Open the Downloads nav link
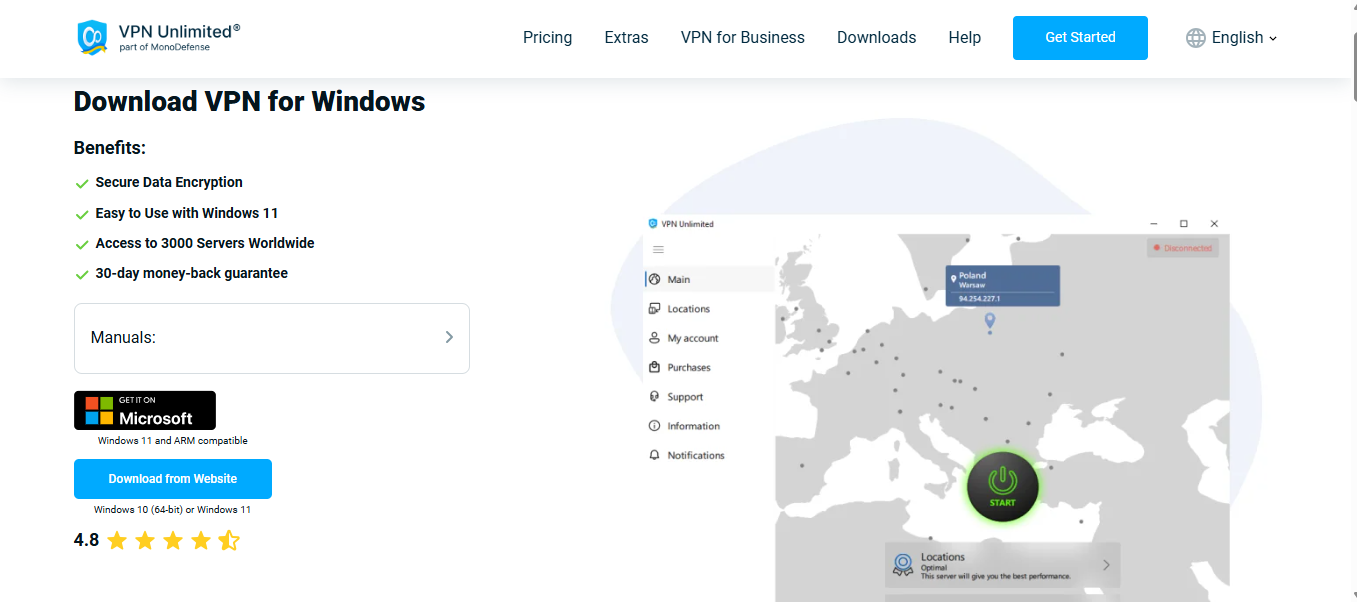This screenshot has width=1357, height=602. pyautogui.click(x=876, y=38)
